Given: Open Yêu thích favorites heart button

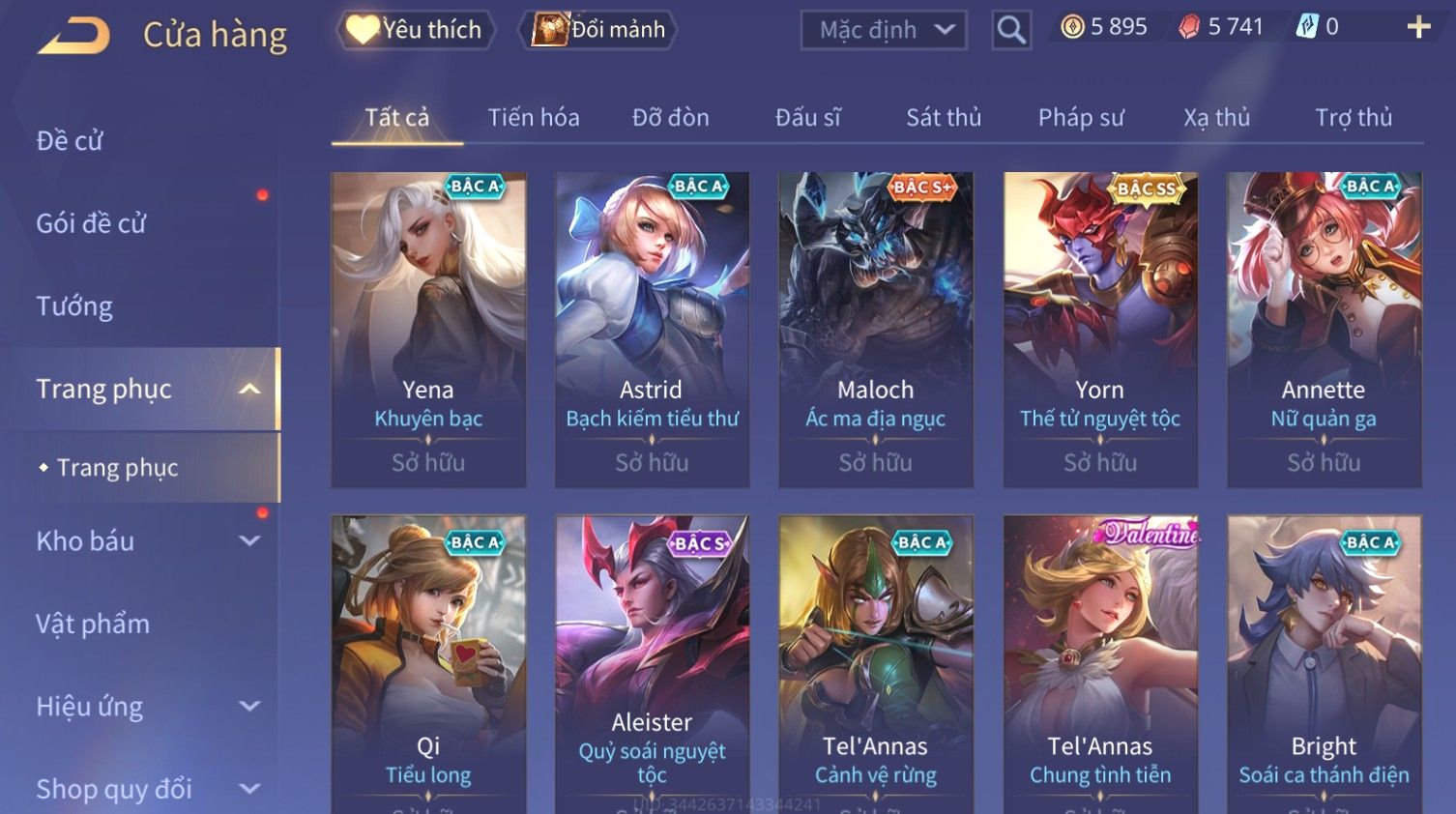Looking at the screenshot, I should 416,30.
